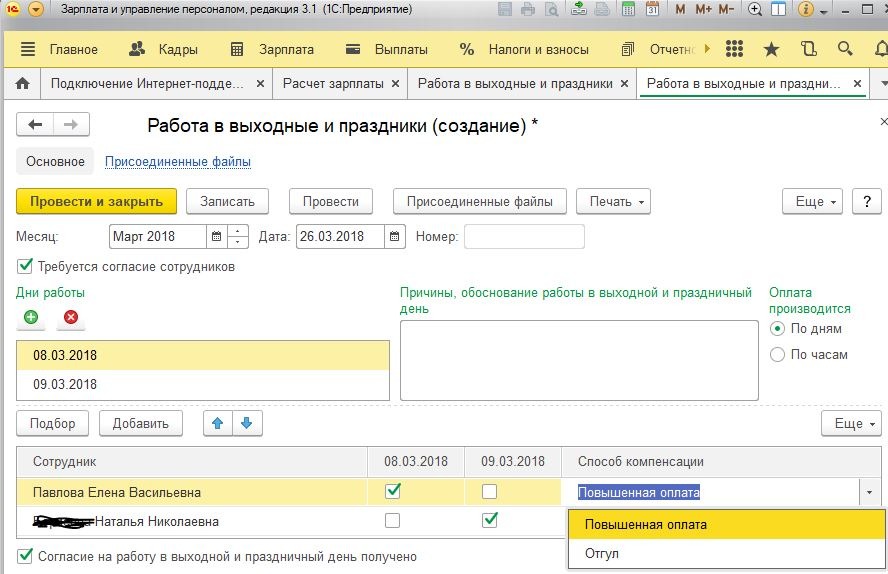Image resolution: width=888 pixels, height=574 pixels.
Task: Click the M+ memory add button
Action: (703, 9)
